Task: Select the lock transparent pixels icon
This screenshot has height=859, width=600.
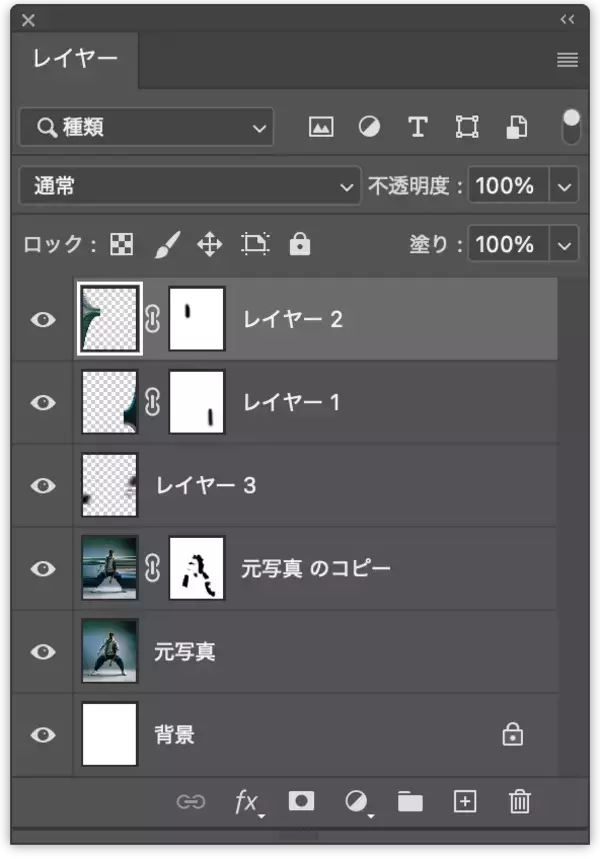Action: 120,243
